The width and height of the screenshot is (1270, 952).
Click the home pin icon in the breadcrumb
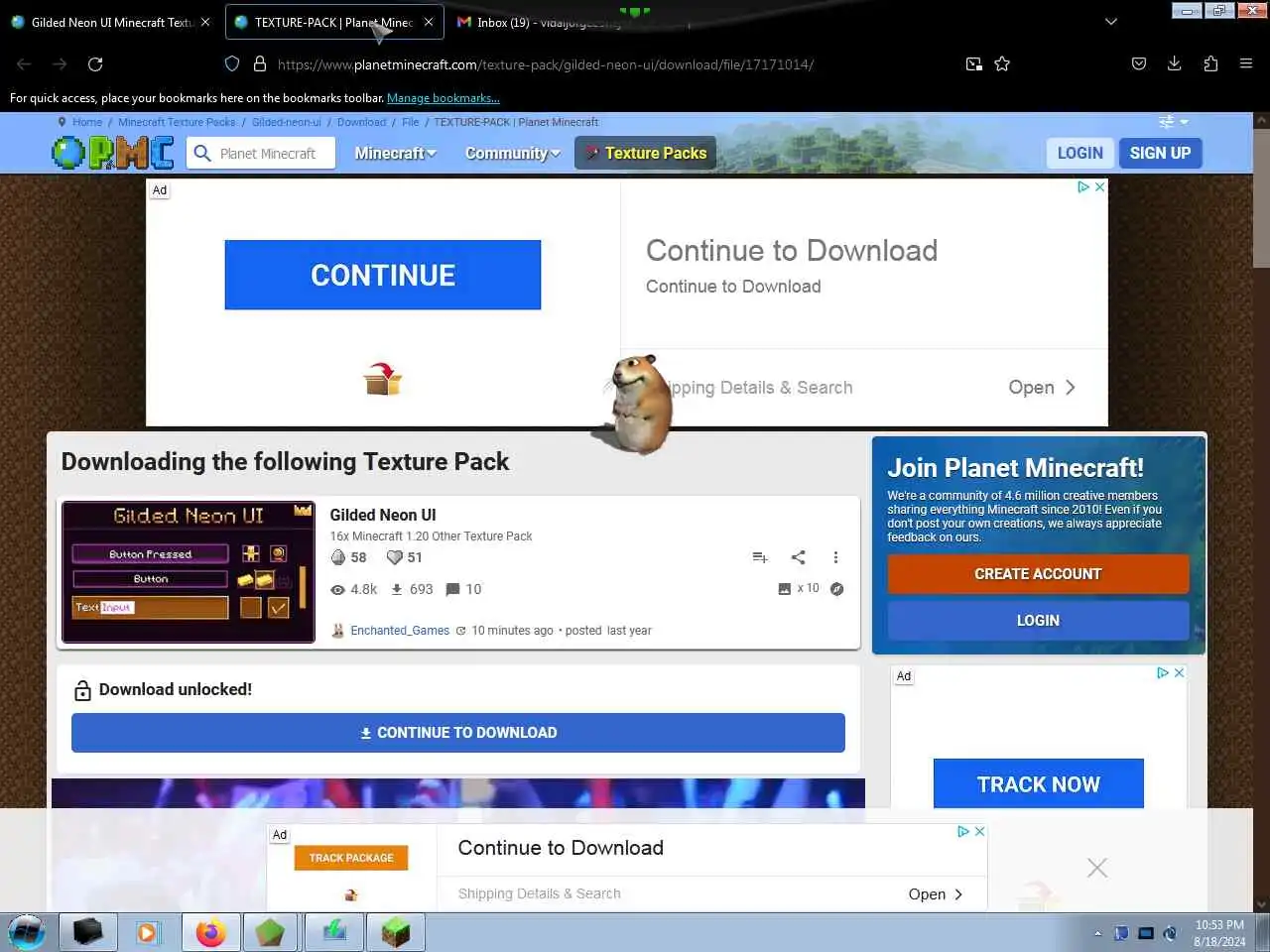coord(63,122)
